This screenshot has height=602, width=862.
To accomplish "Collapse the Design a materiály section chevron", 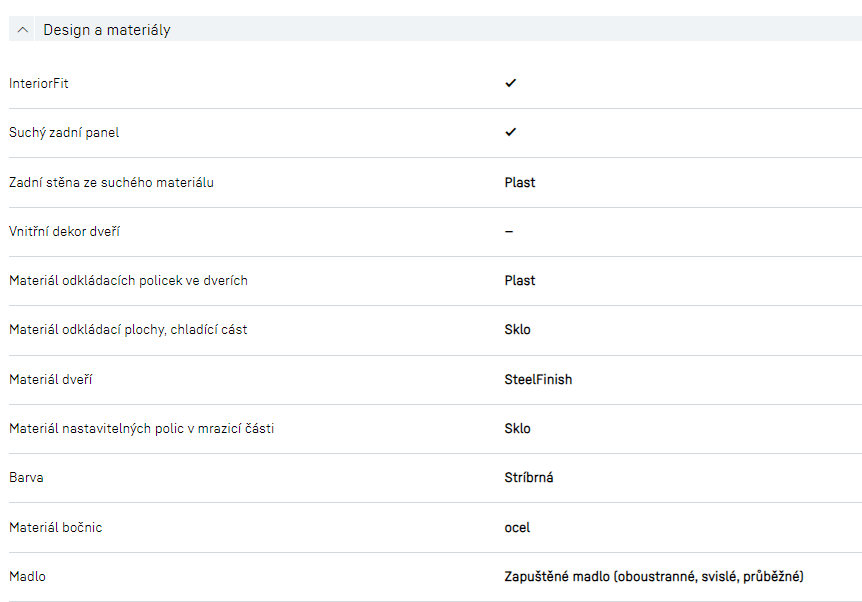I will [23, 30].
